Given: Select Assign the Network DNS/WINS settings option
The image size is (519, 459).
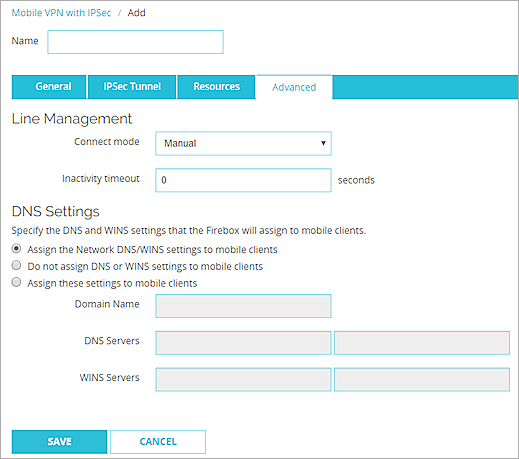Looking at the screenshot, I should pyautogui.click(x=16, y=249).
